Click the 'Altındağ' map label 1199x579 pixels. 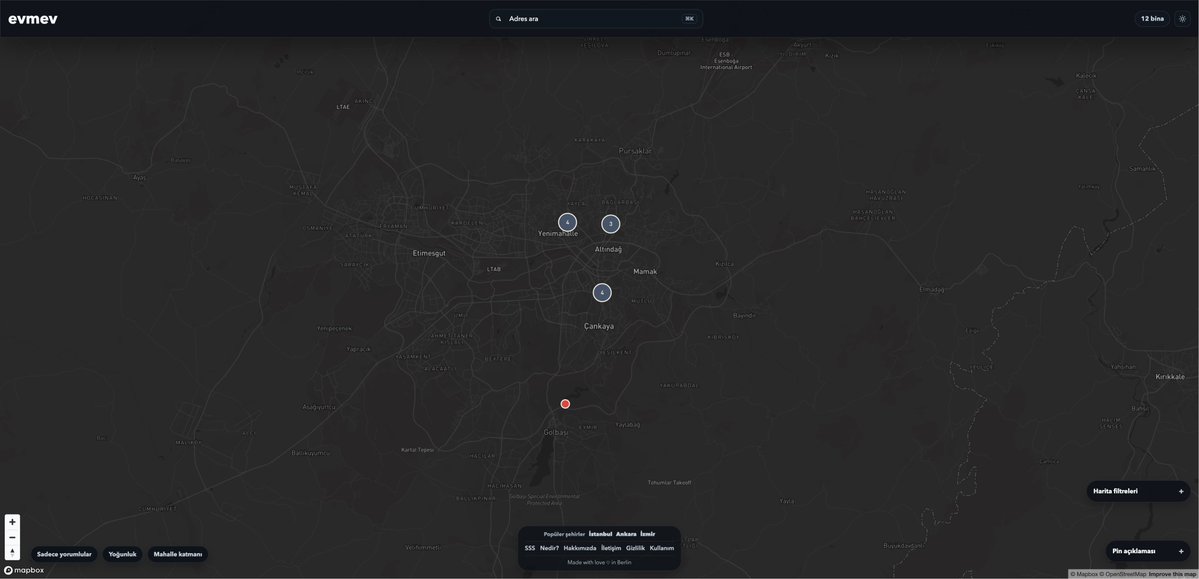point(609,249)
